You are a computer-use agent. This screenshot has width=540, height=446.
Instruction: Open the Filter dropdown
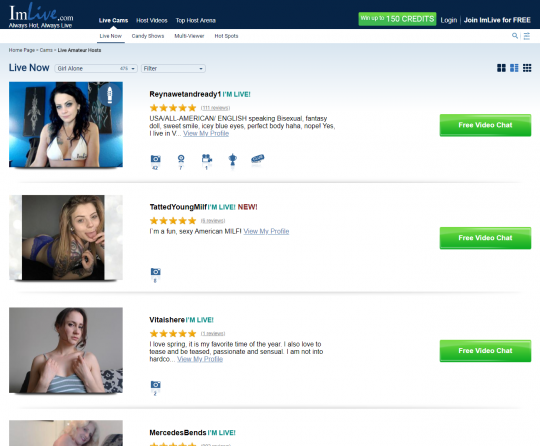173,69
